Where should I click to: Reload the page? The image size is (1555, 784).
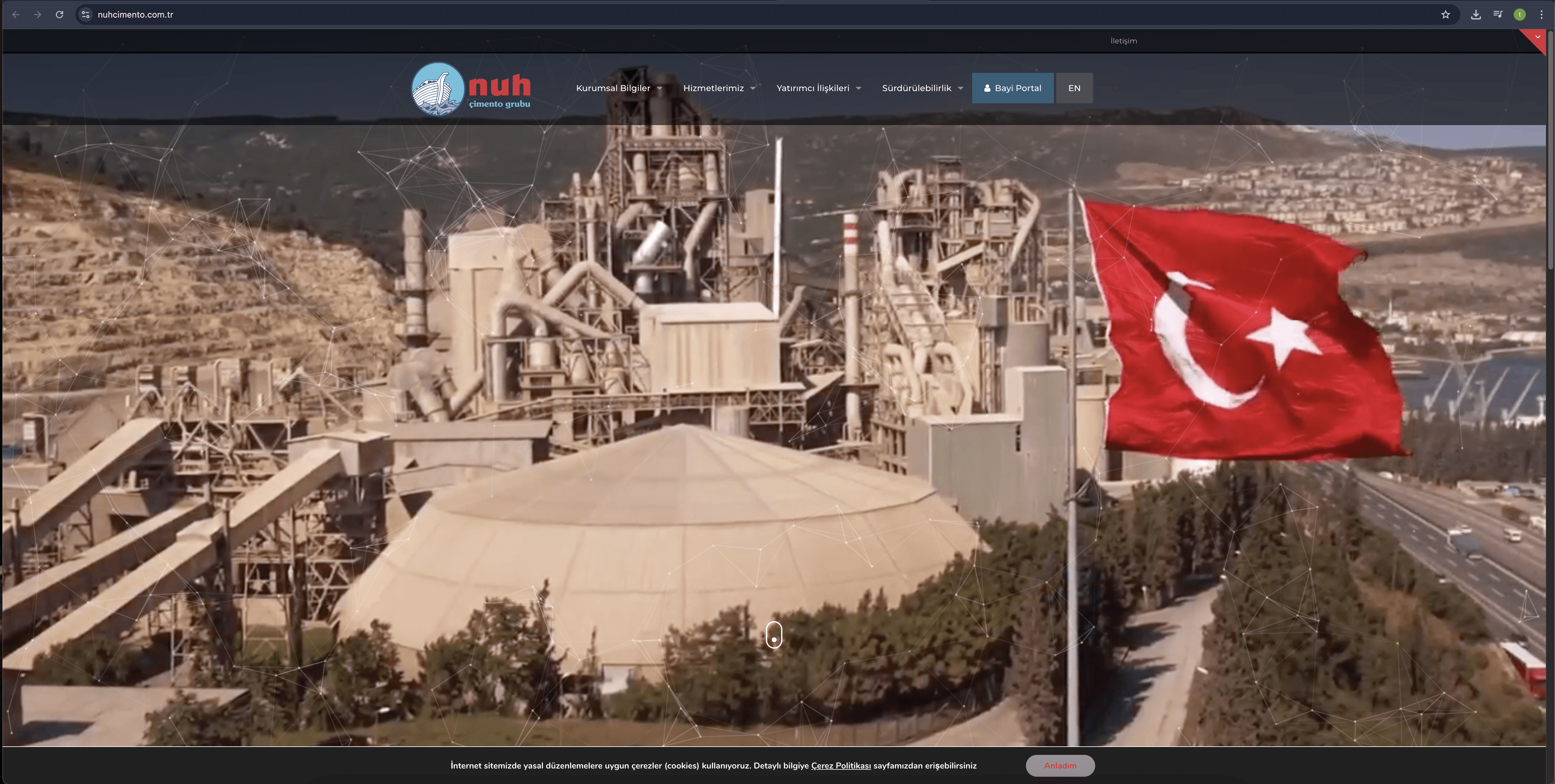[x=59, y=15]
